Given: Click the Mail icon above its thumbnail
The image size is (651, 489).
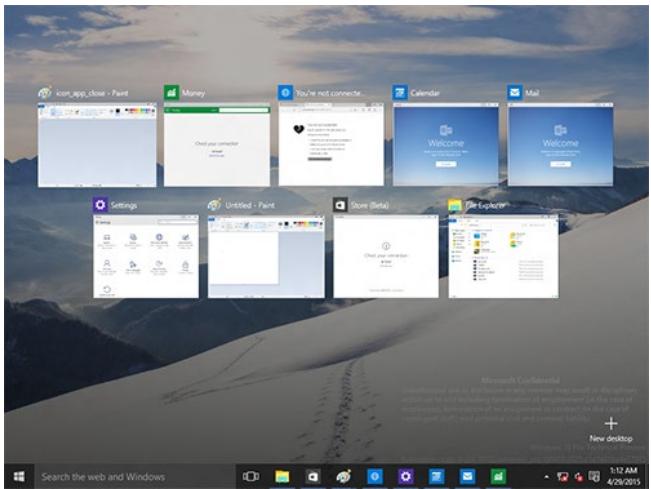Looking at the screenshot, I should pos(515,93).
